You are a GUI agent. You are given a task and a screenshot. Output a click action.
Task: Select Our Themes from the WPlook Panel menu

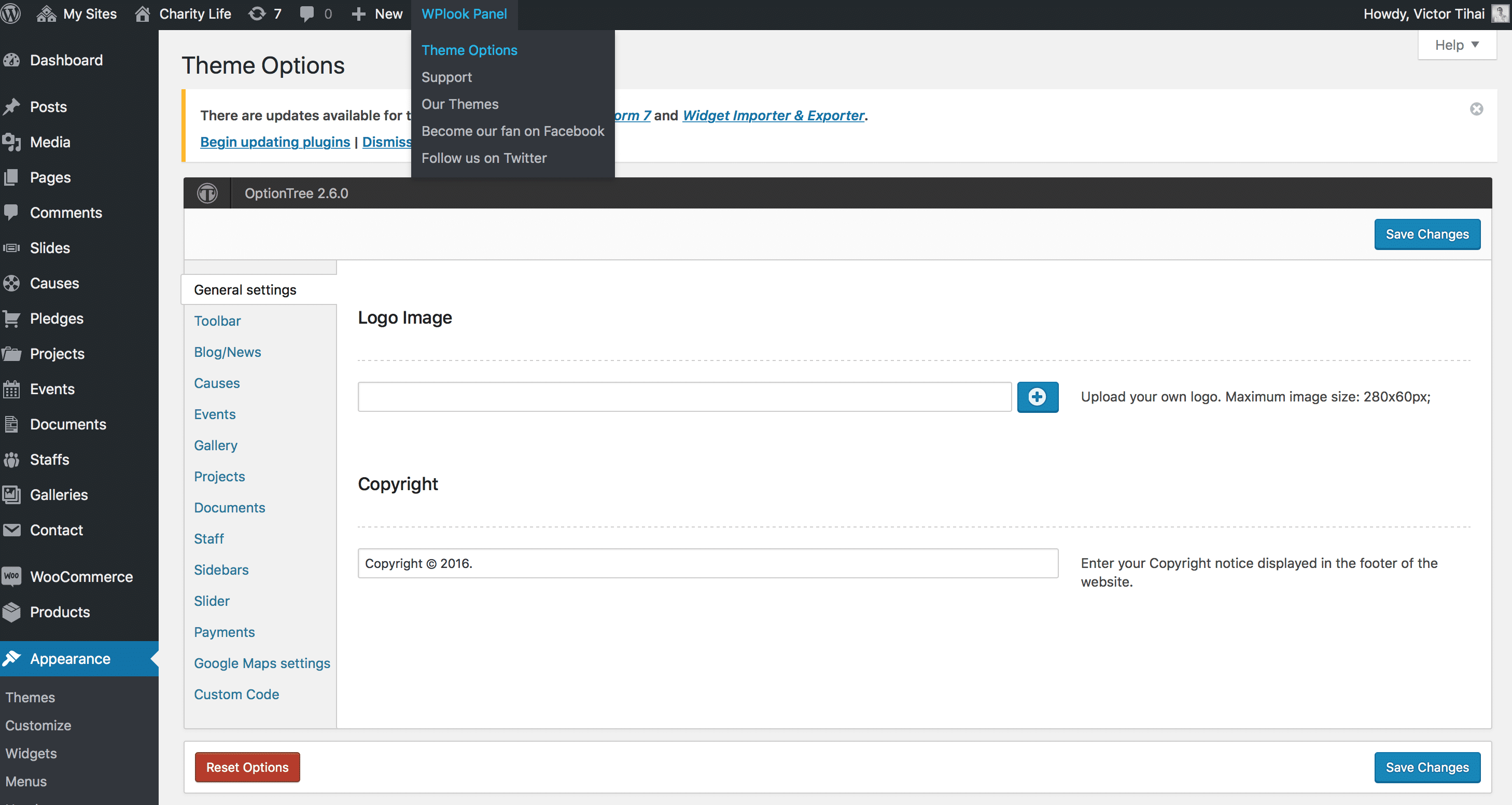pyautogui.click(x=459, y=104)
